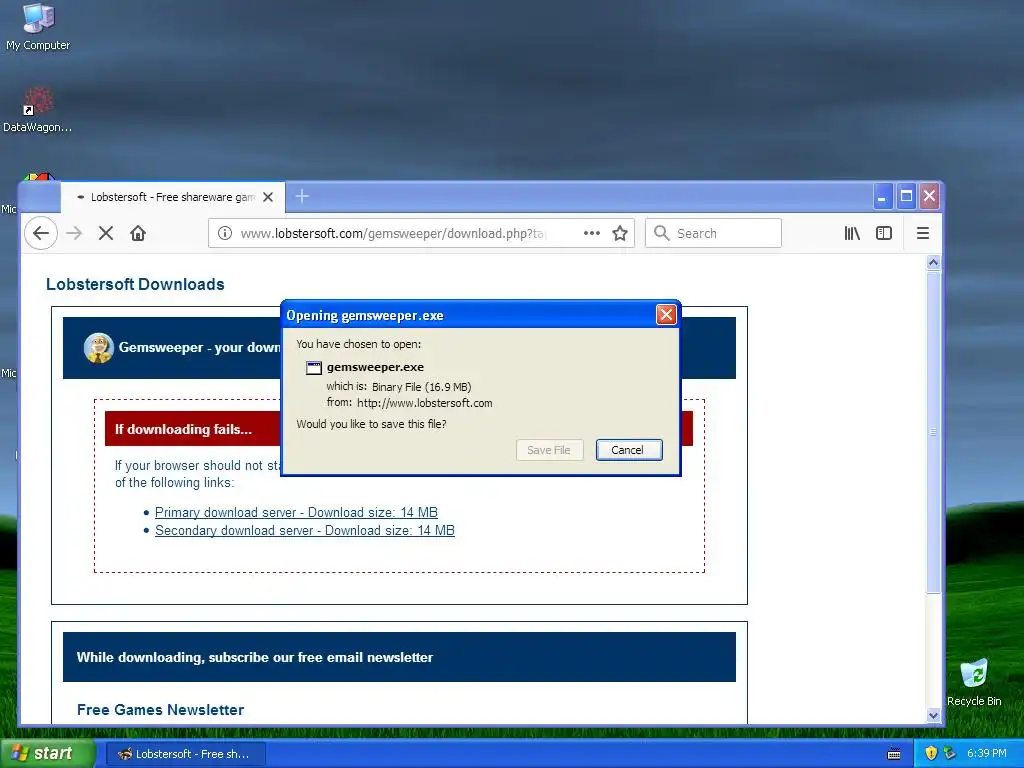The width and height of the screenshot is (1024, 768).
Task: Click the My Computer desktop icon
Action: (x=38, y=27)
